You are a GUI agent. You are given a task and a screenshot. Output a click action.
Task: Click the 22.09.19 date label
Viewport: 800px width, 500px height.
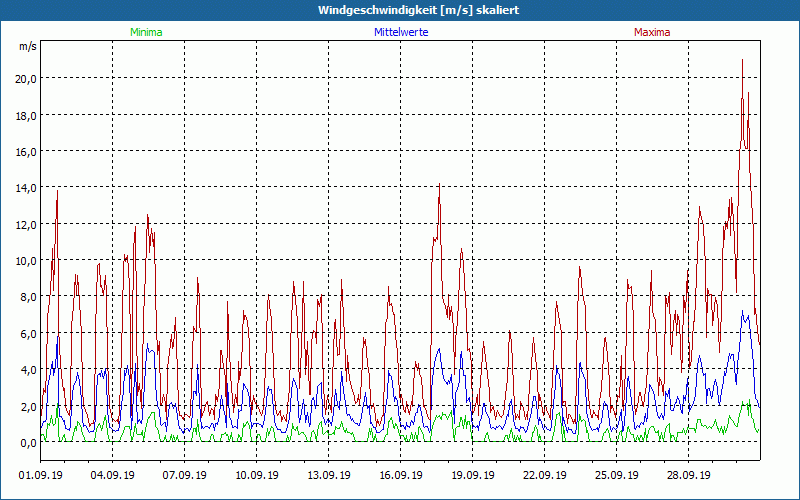[544, 476]
